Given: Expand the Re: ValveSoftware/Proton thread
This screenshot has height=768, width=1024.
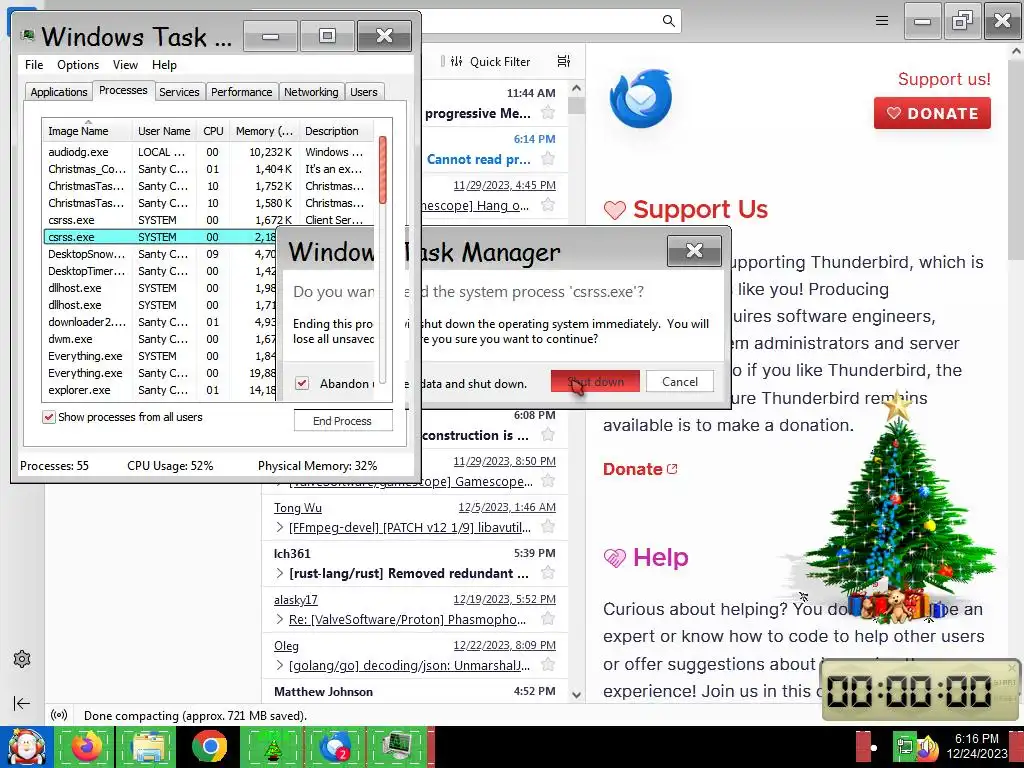Looking at the screenshot, I should pyautogui.click(x=280, y=619).
